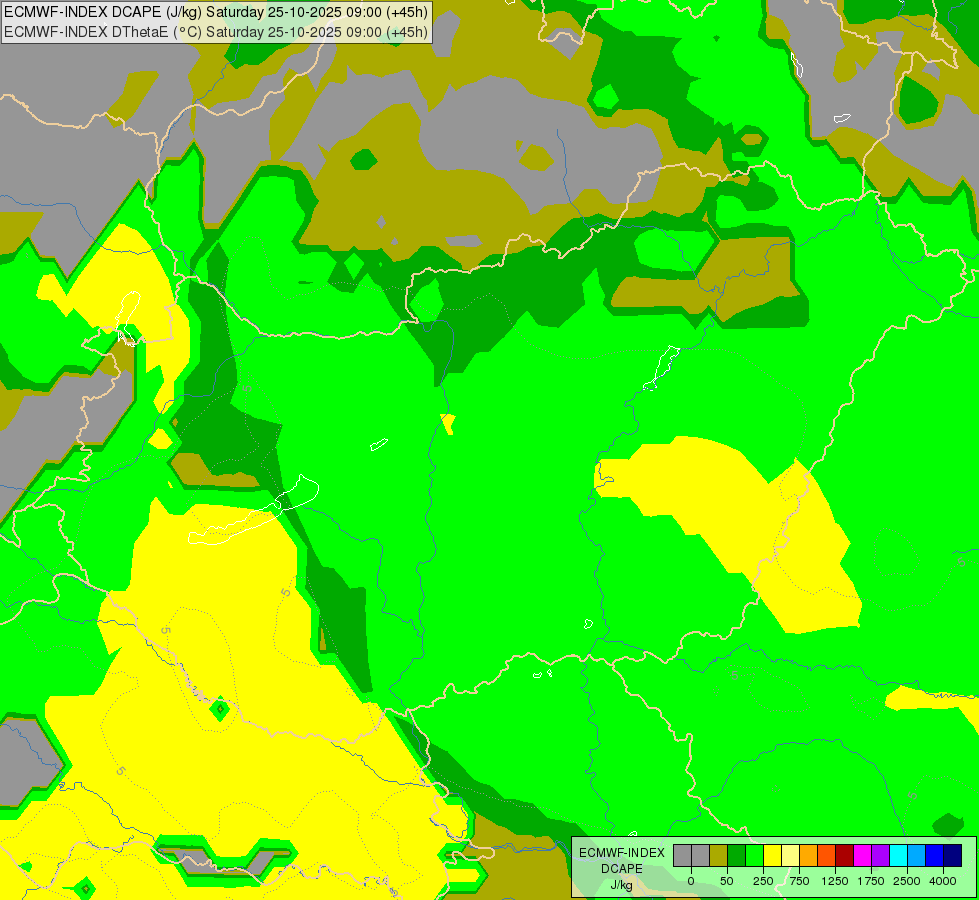This screenshot has width=979, height=900.
Task: Click the magenta legend swatch
Action: point(862,856)
